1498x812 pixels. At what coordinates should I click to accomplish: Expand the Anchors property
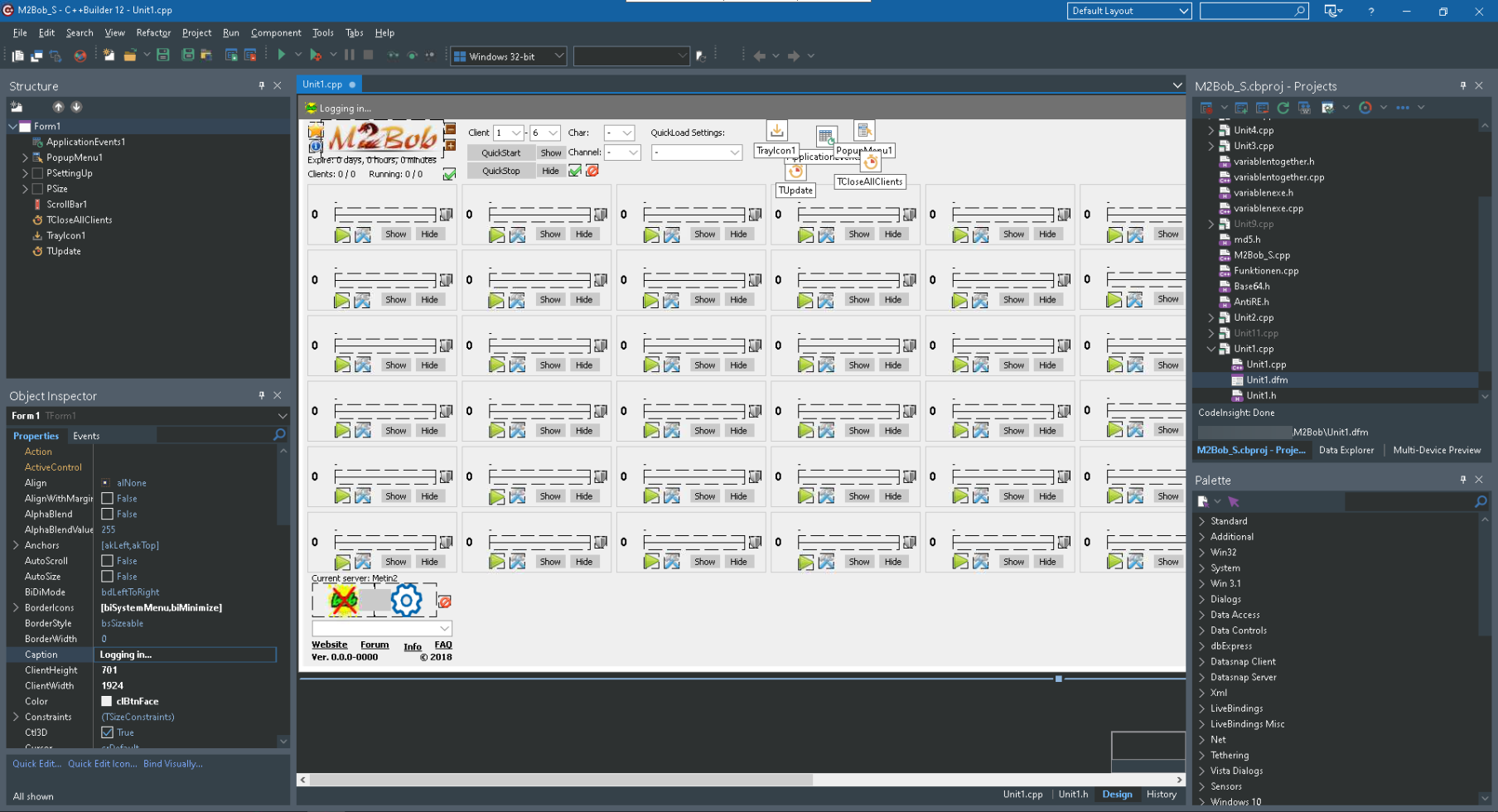point(16,545)
